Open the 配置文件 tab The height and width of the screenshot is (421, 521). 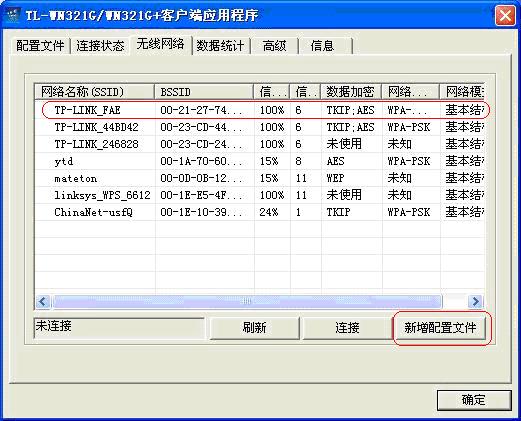point(40,46)
